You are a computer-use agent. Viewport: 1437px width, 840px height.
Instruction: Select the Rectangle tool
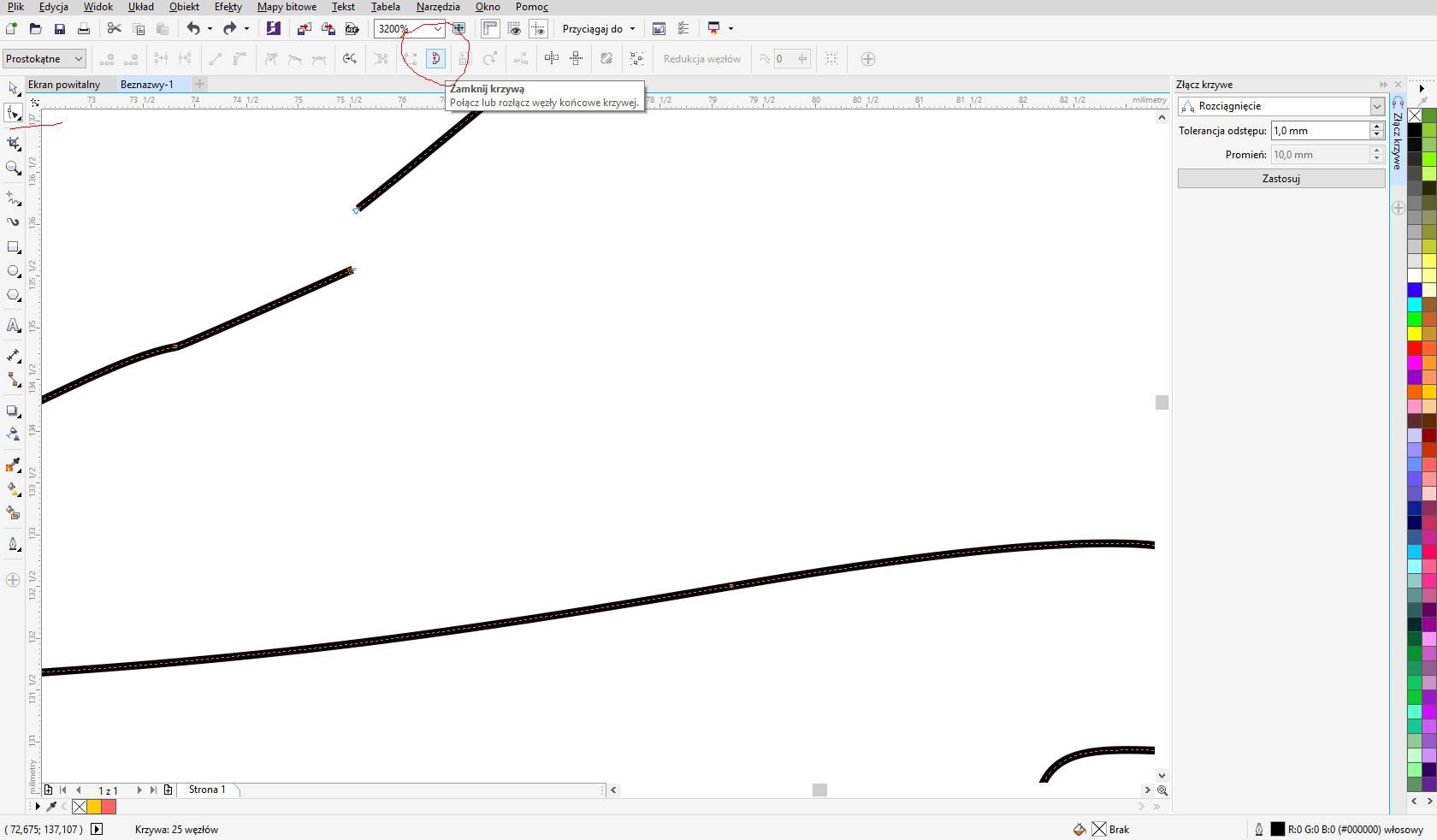coord(13,247)
